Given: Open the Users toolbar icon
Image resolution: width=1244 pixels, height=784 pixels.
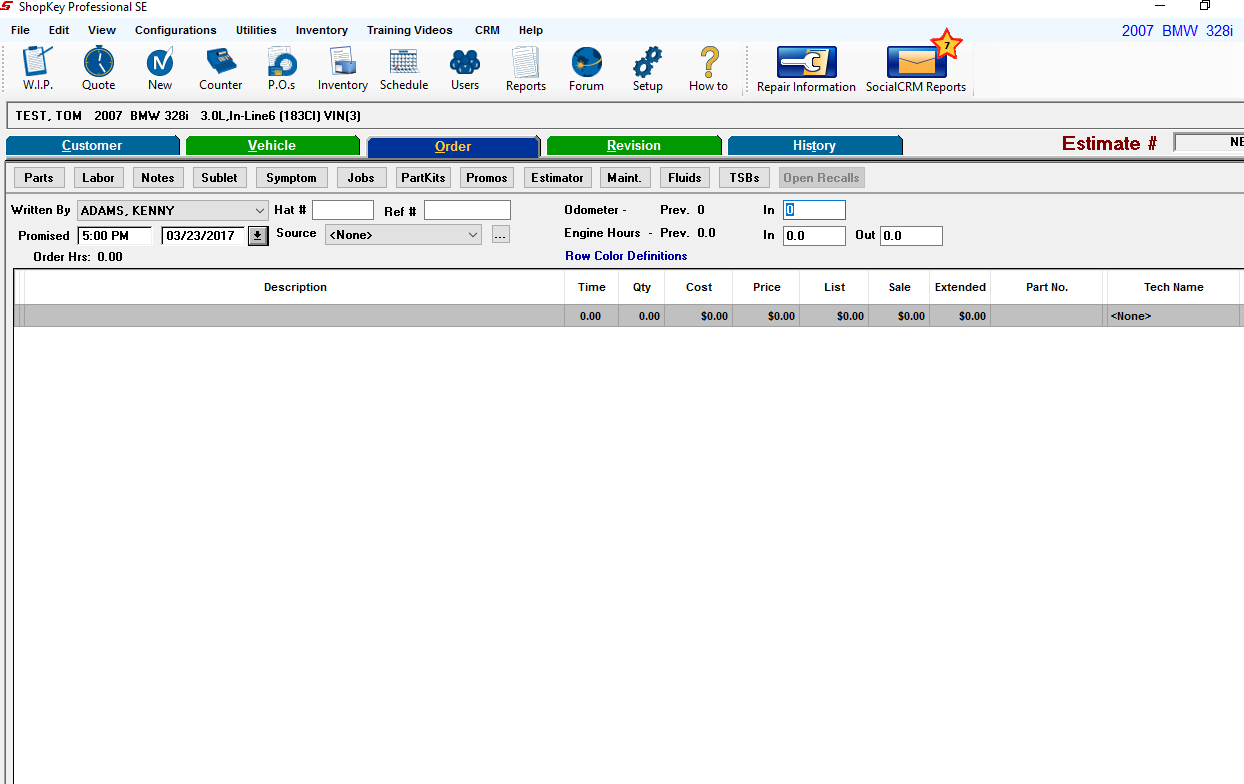Looking at the screenshot, I should pos(465,69).
